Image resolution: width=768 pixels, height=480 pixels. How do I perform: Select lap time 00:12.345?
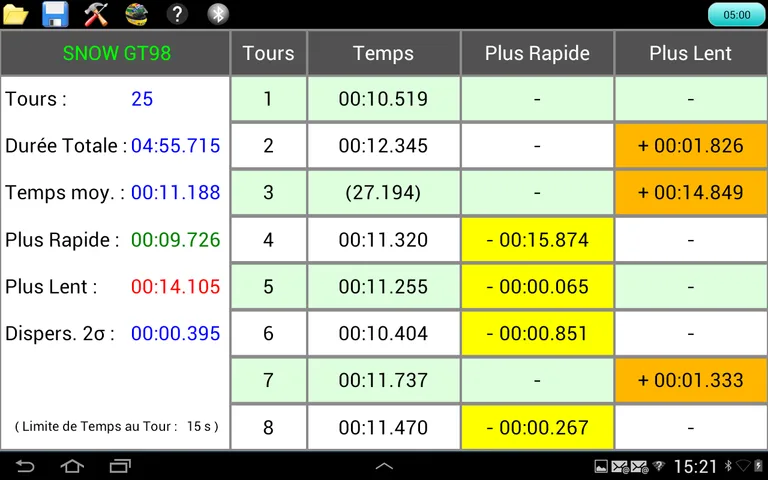[384, 145]
